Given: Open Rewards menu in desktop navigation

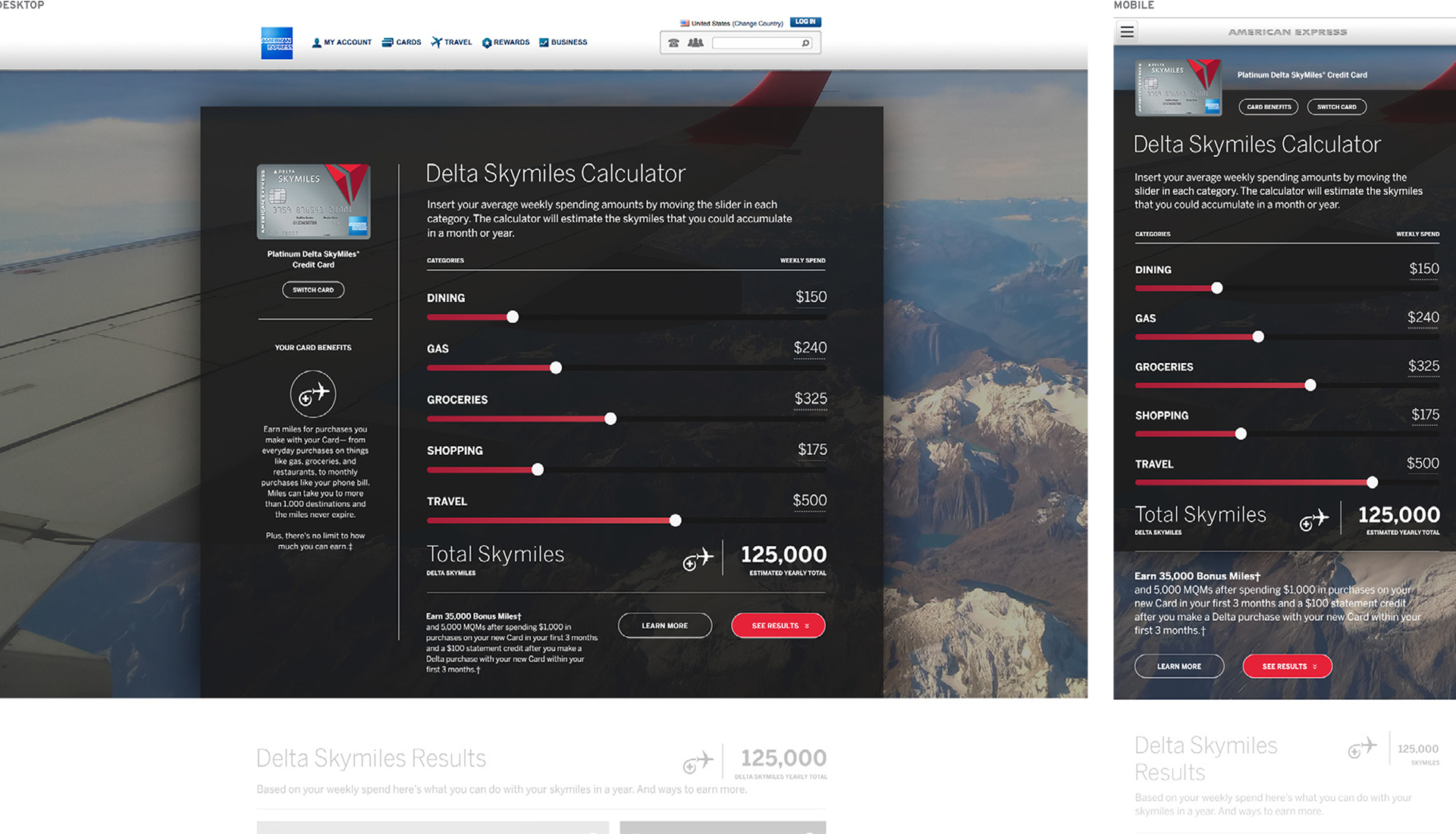Looking at the screenshot, I should coord(506,42).
